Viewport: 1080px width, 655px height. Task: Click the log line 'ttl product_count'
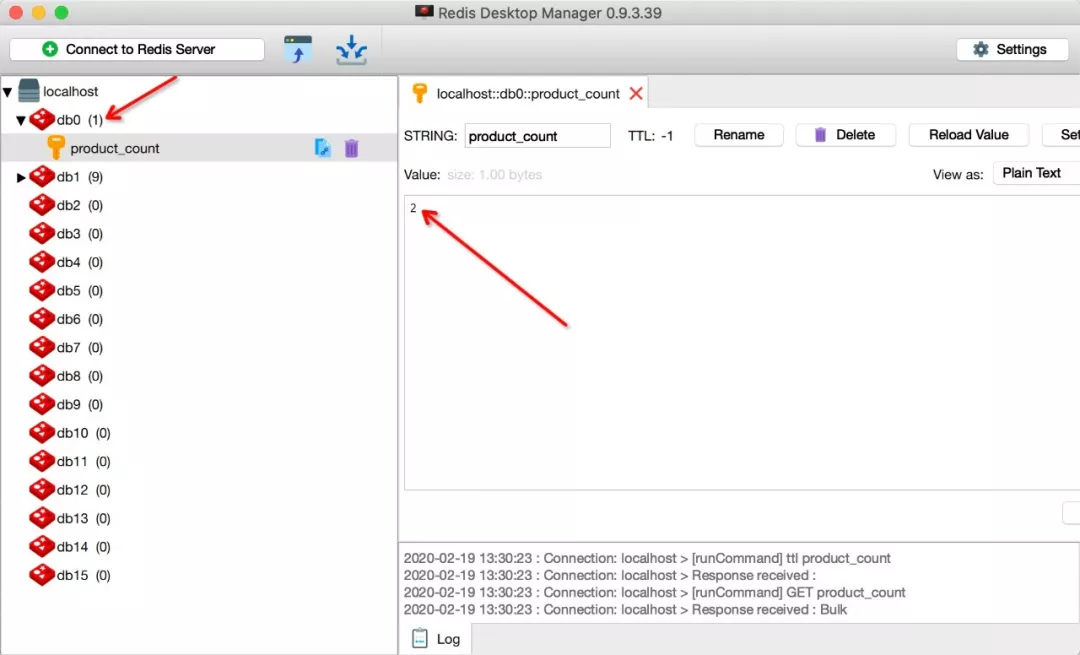647,558
